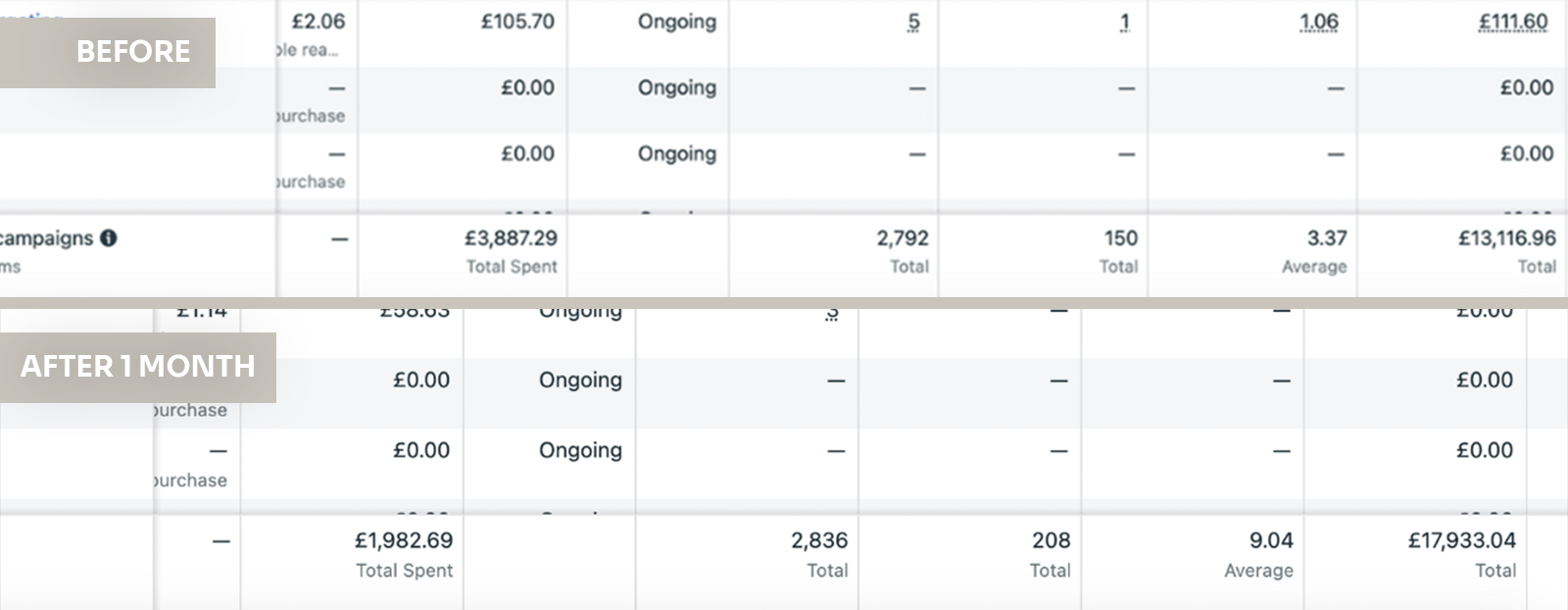
Task: Click the 2,792 Total cell
Action: tap(834, 252)
